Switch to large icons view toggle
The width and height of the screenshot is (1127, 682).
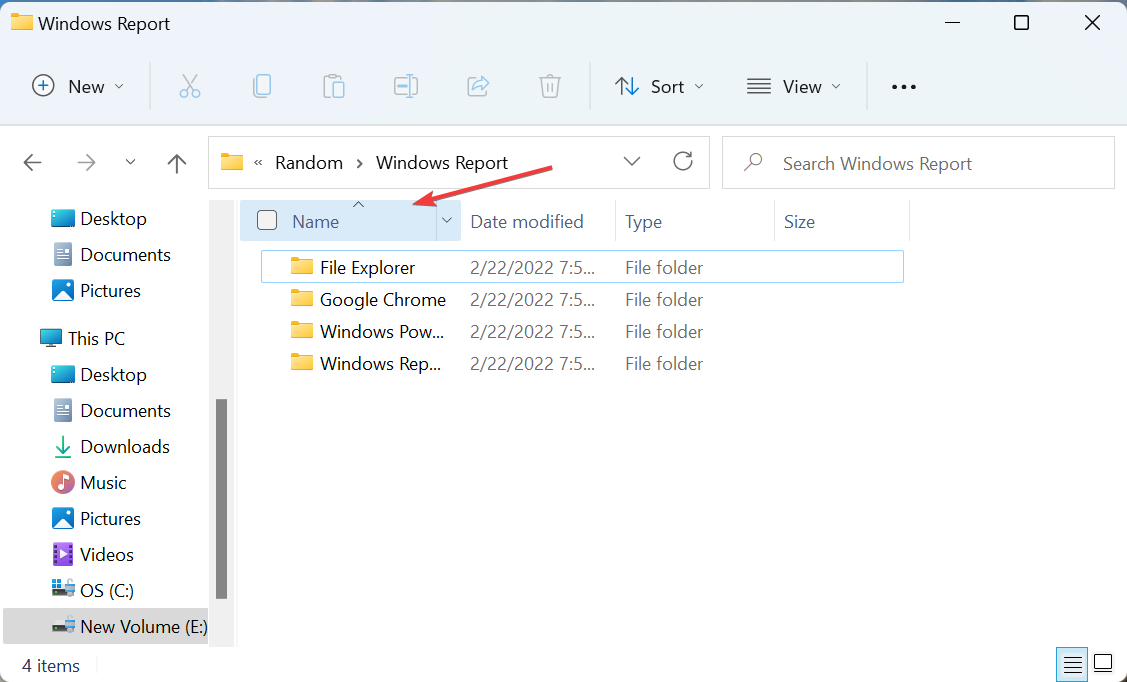pos(1103,664)
